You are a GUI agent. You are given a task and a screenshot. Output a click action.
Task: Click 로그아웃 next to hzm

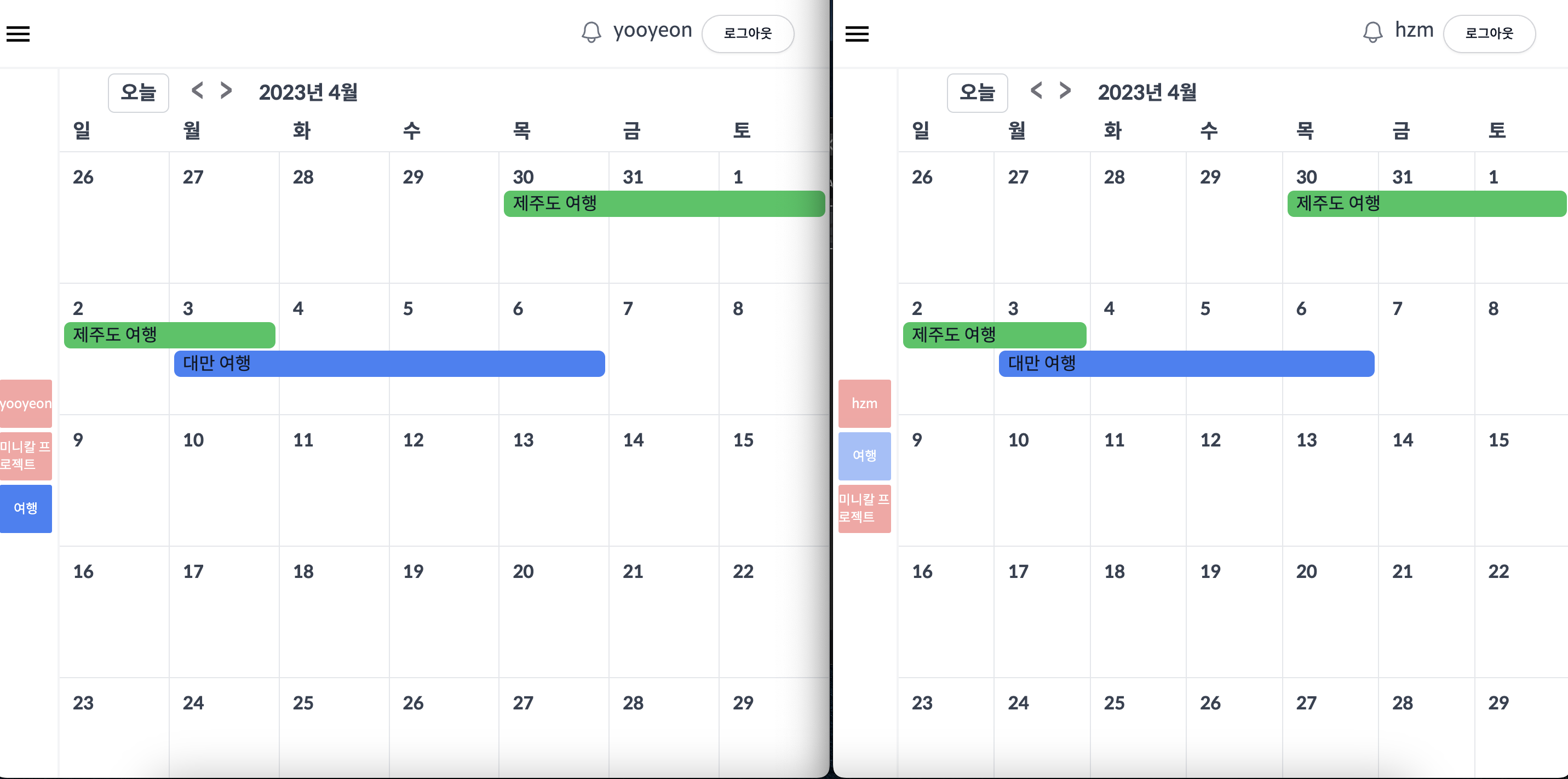[1489, 33]
